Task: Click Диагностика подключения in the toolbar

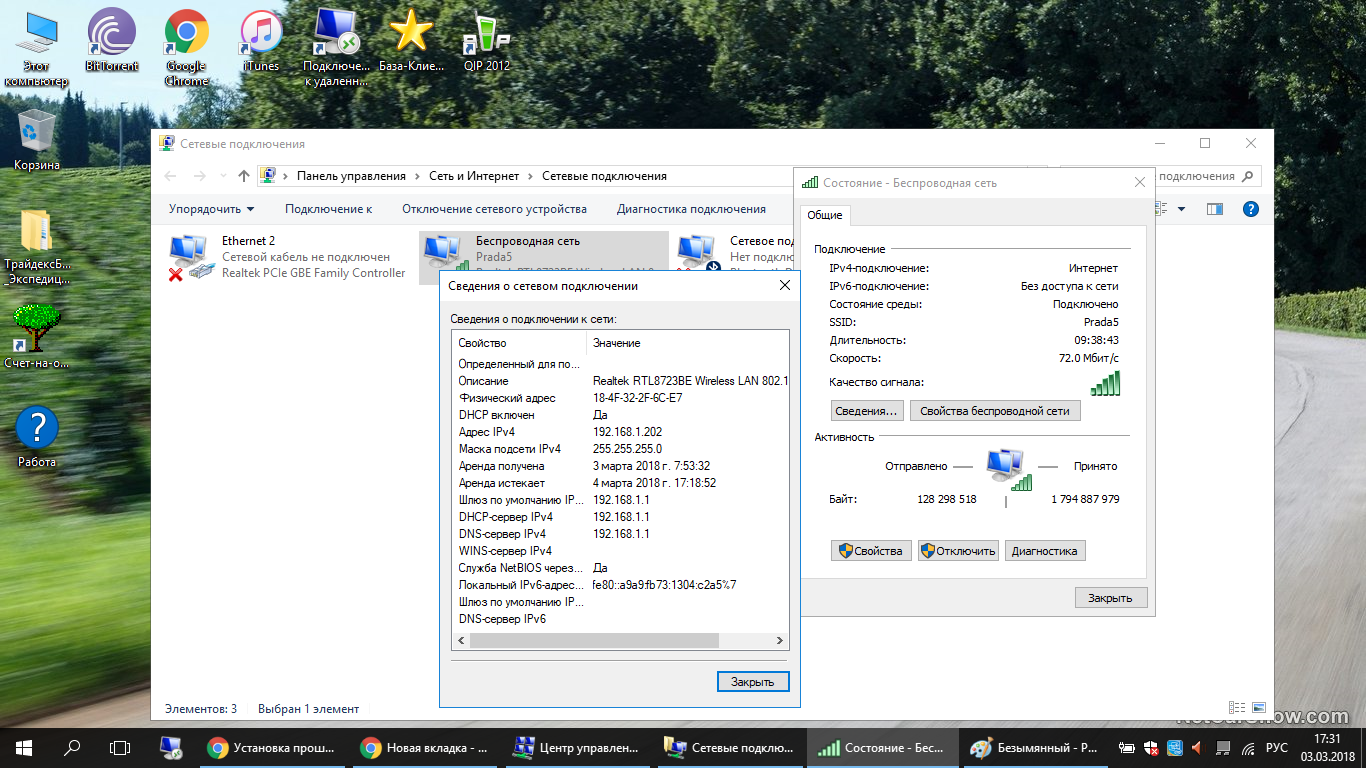Action: [691, 209]
